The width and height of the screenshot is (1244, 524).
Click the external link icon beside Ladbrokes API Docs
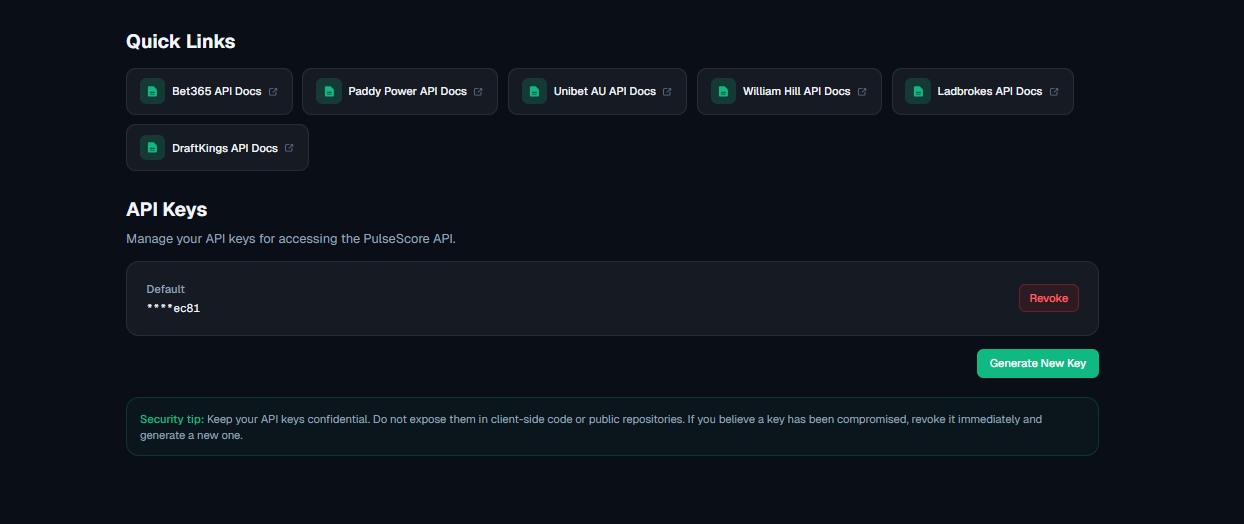click(1054, 92)
